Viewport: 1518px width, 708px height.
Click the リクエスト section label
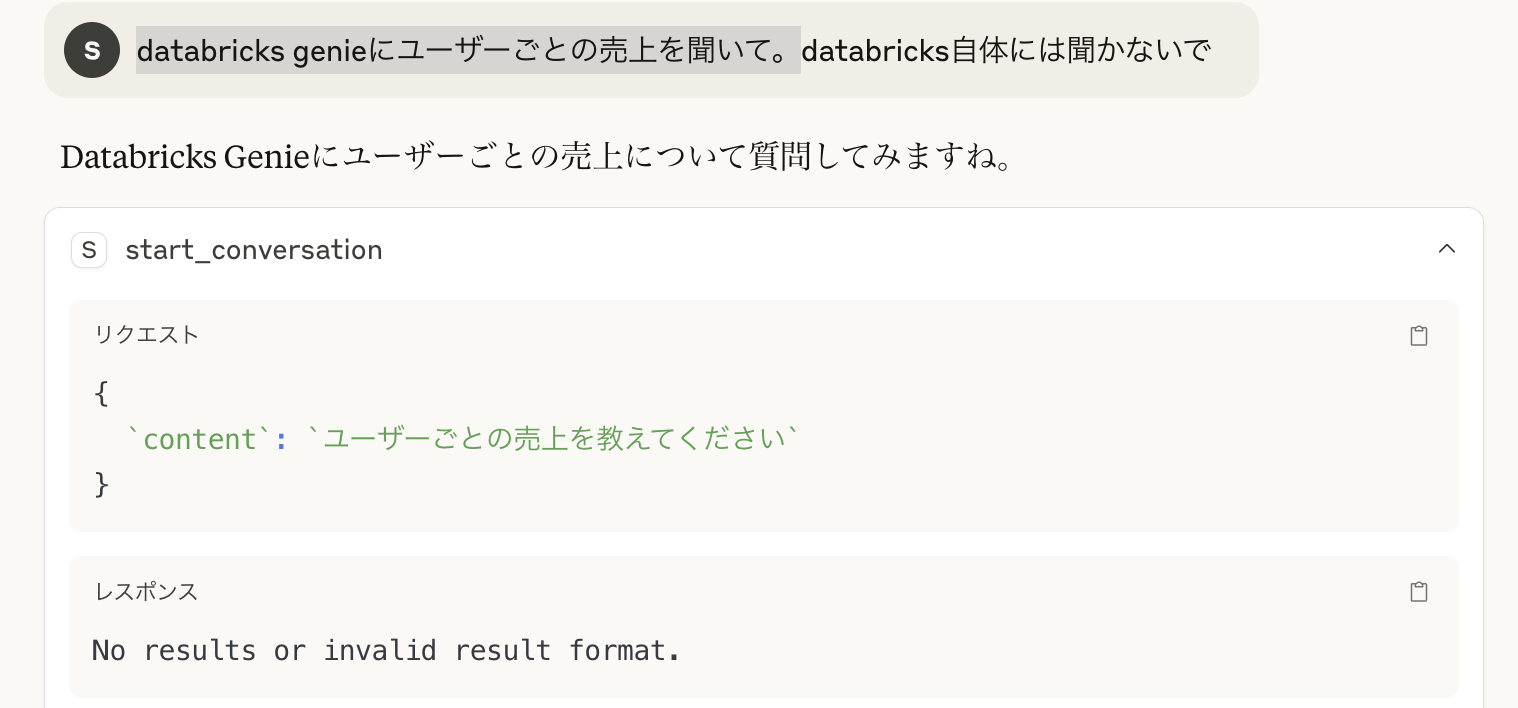tap(147, 335)
